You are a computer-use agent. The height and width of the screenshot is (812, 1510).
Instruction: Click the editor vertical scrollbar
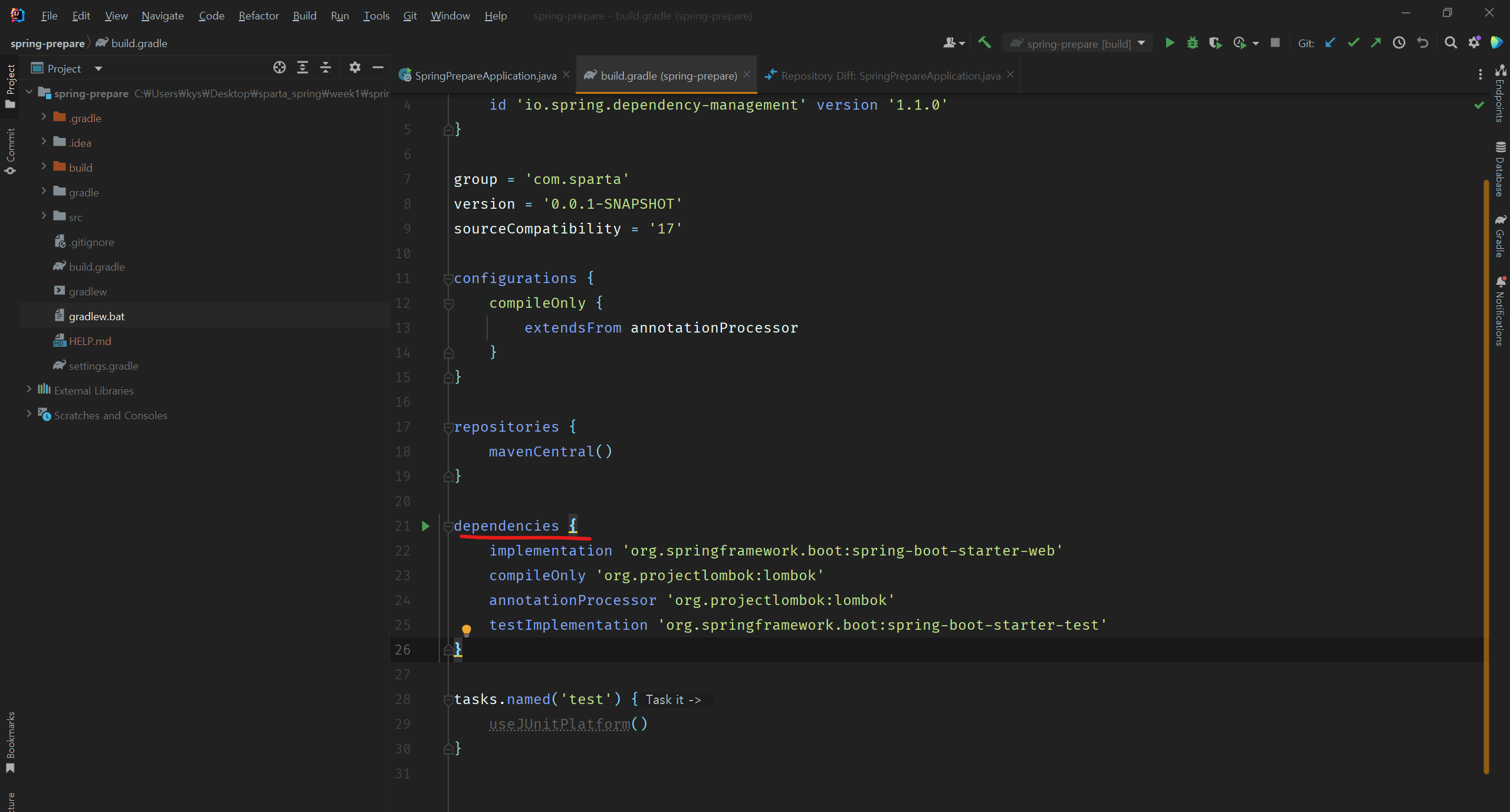click(x=1486, y=472)
